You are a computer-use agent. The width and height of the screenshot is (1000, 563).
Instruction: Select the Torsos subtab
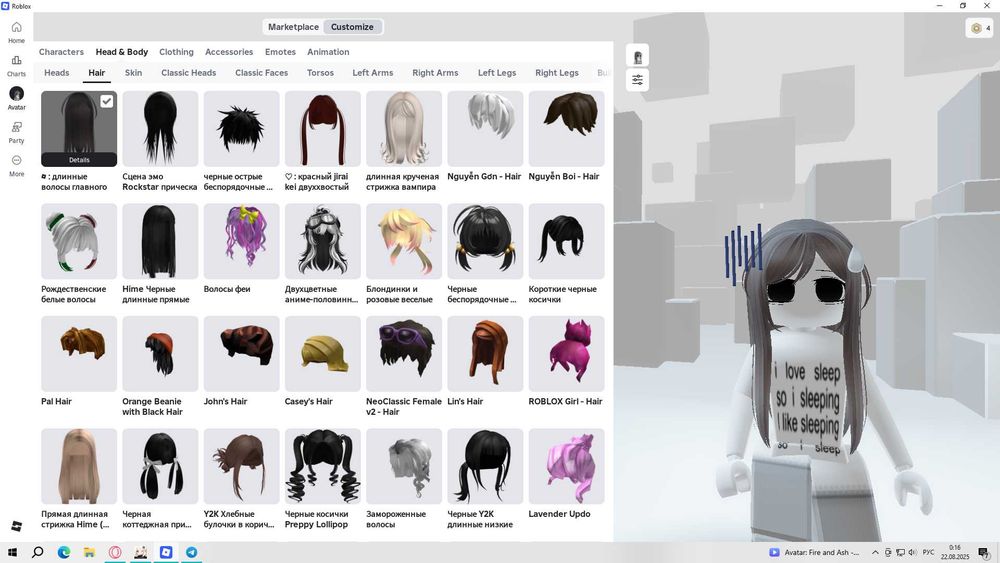(x=320, y=73)
